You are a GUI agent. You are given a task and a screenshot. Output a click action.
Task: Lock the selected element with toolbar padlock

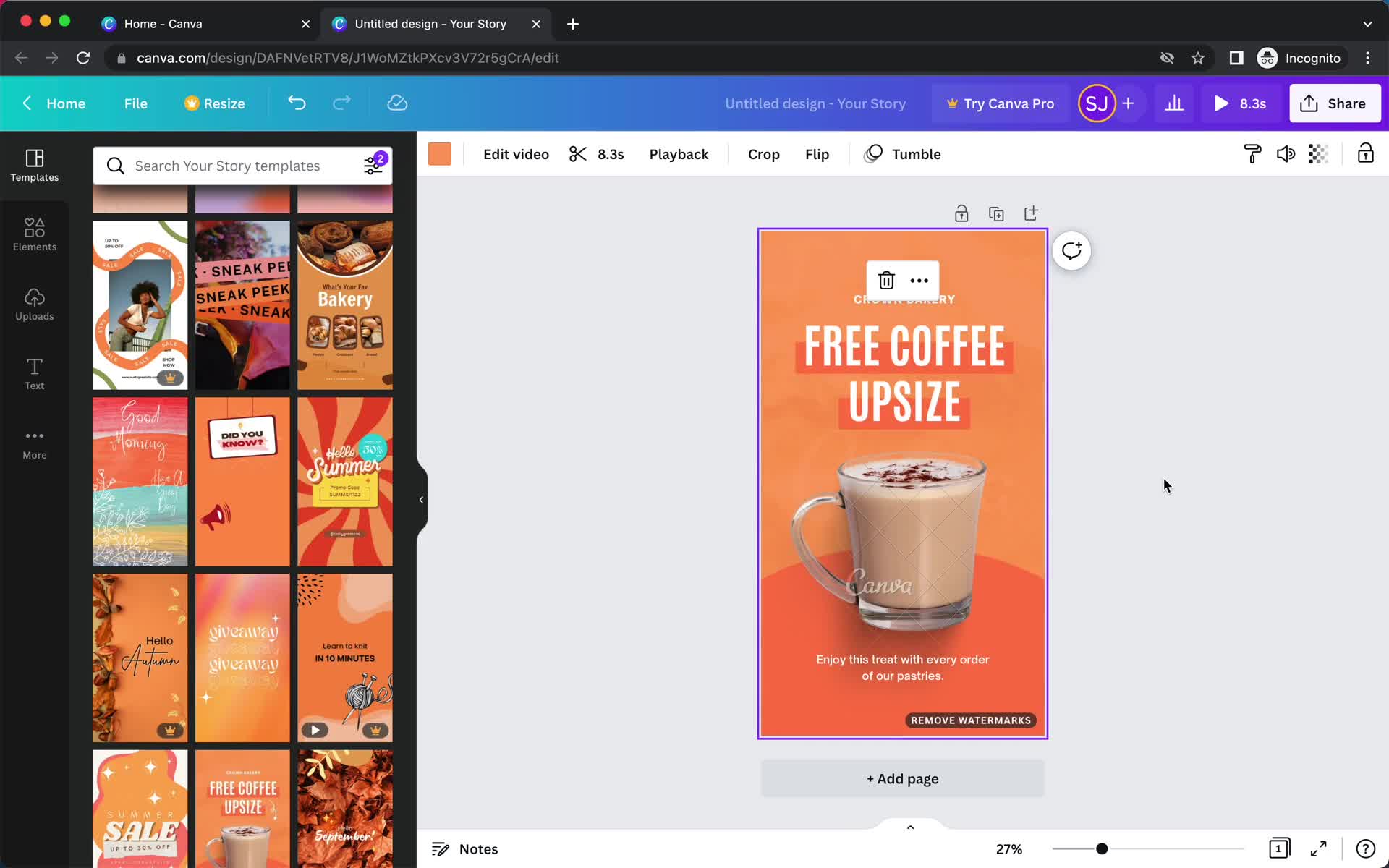pyautogui.click(x=1365, y=154)
